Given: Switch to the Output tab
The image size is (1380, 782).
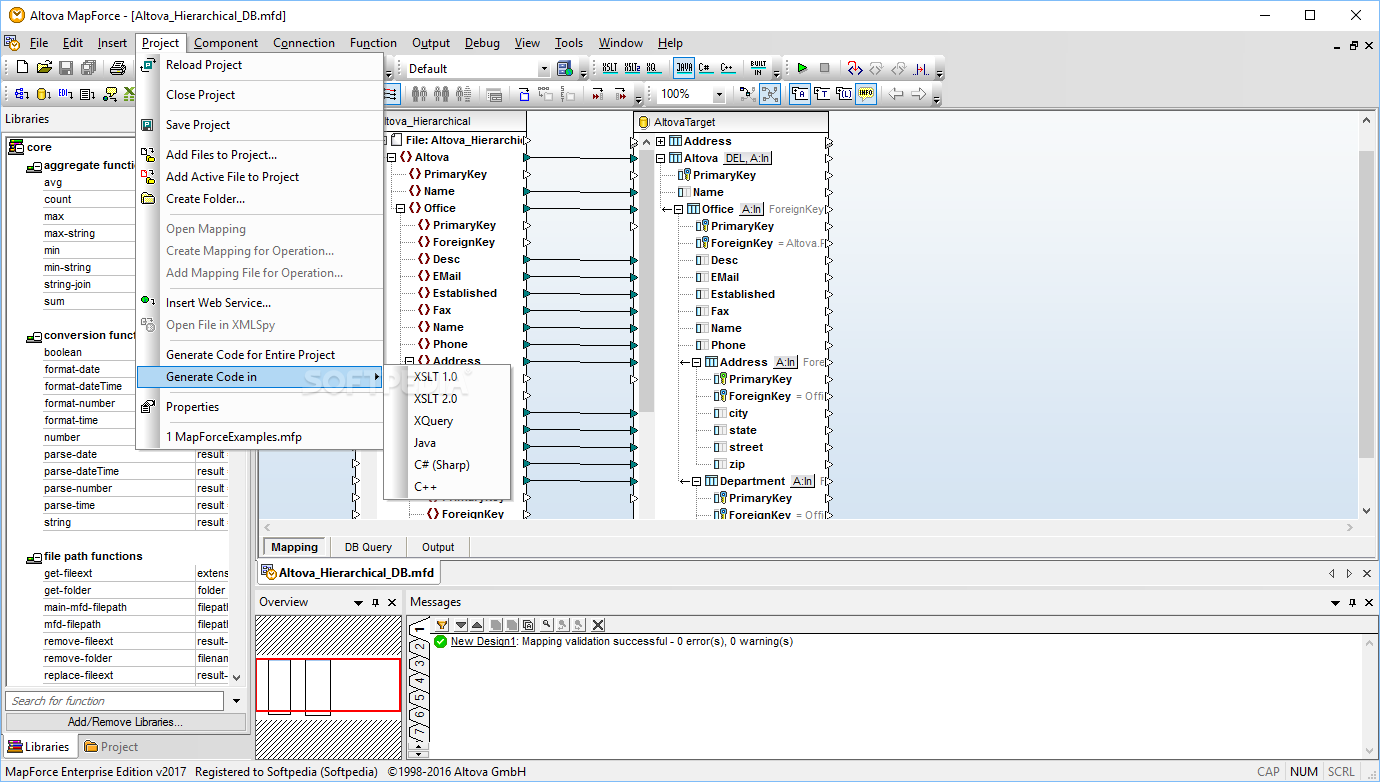Looking at the screenshot, I should pos(438,547).
